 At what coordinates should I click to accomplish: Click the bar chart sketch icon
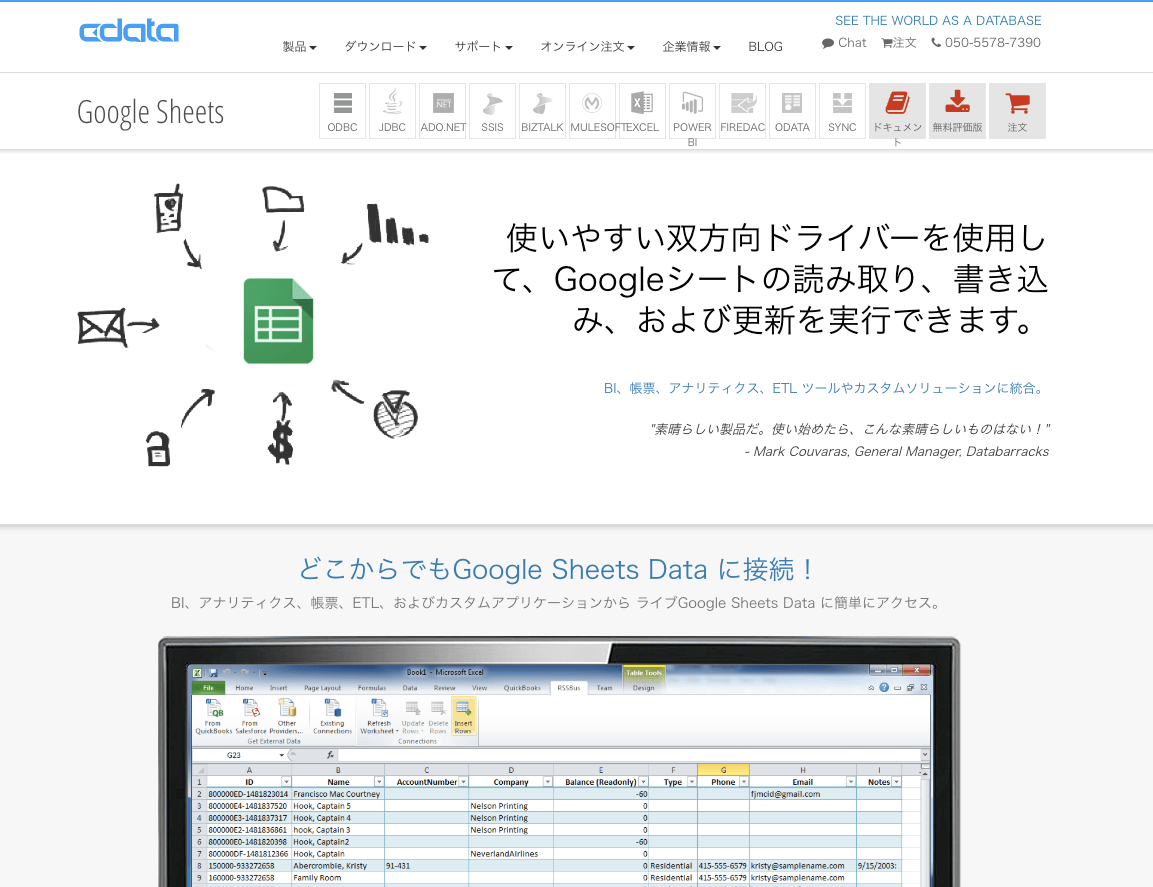397,224
